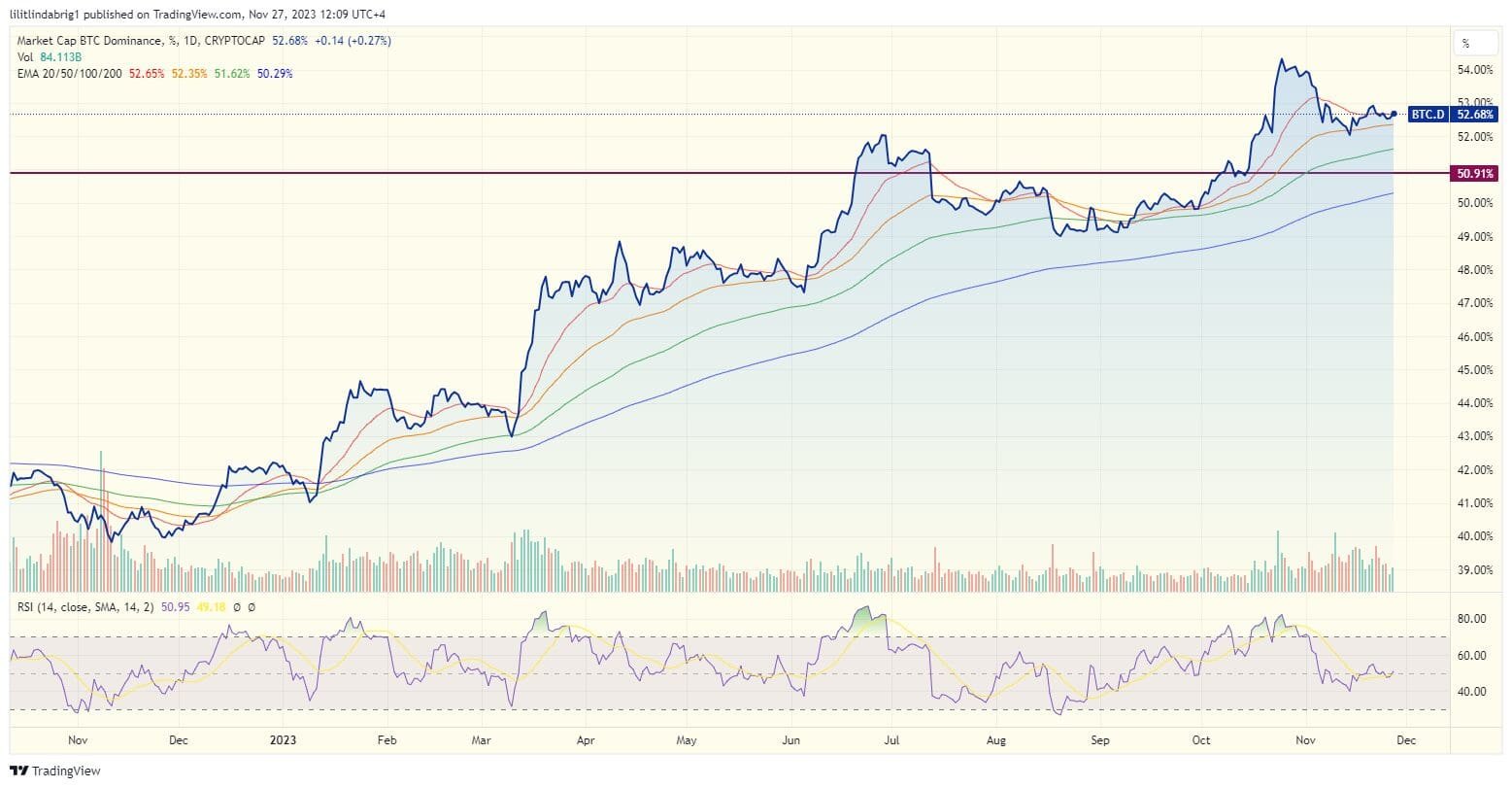Click the blue last-price dot on the chart
1512x788 pixels.
[x=1393, y=114]
